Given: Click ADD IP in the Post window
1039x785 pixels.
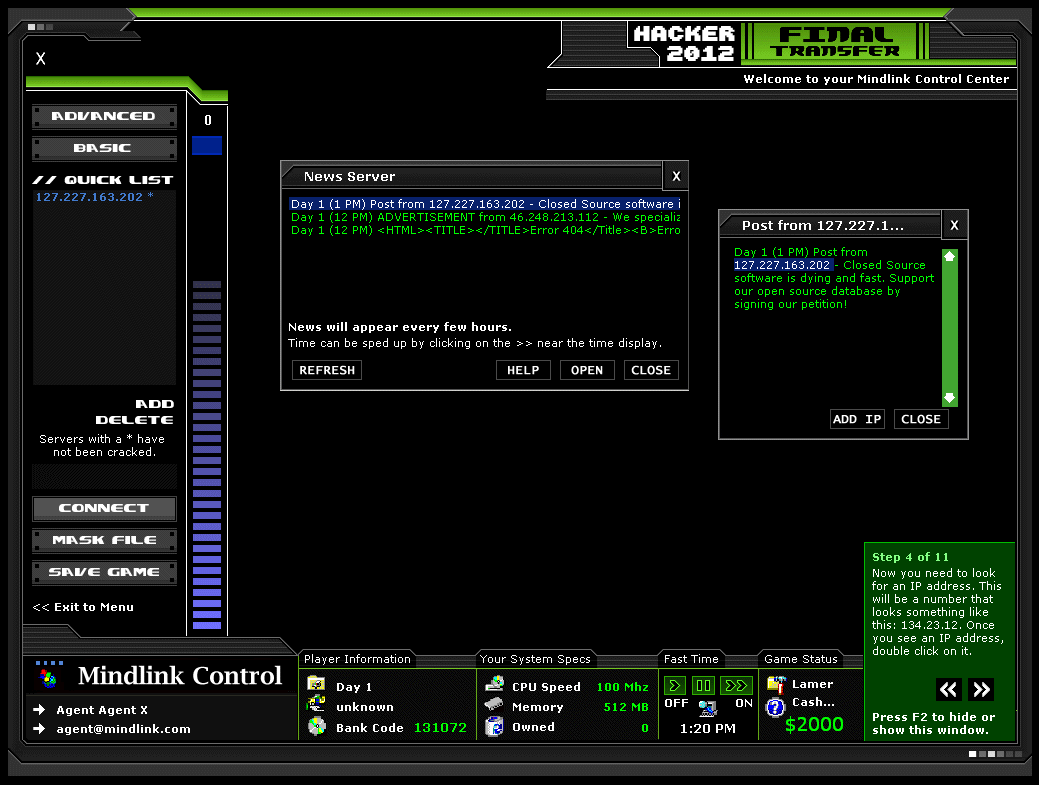Looking at the screenshot, I should click(x=857, y=419).
